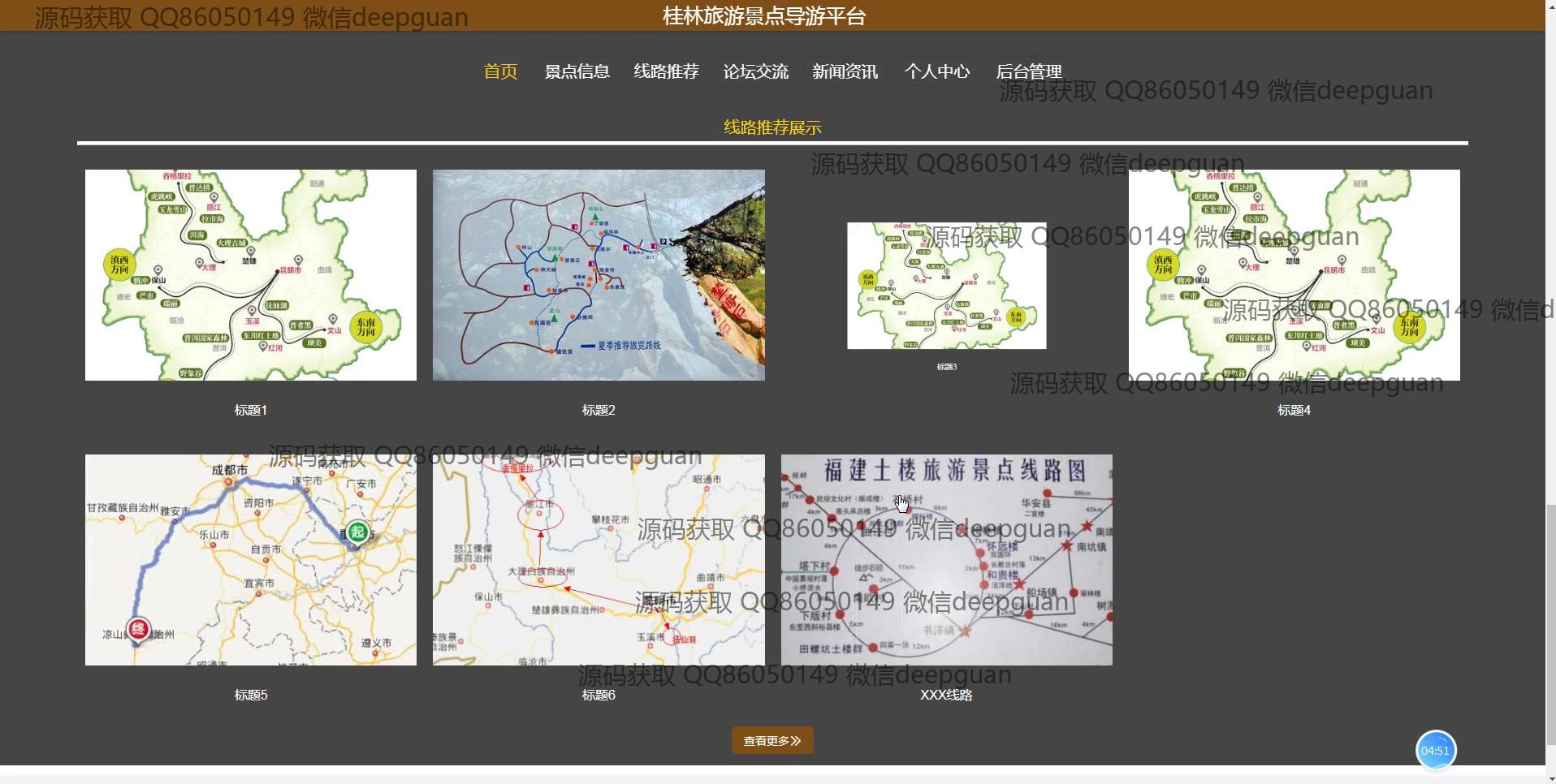Click the vertical page scrollbar thumb
This screenshot has height=784, width=1556.
coord(1550,623)
